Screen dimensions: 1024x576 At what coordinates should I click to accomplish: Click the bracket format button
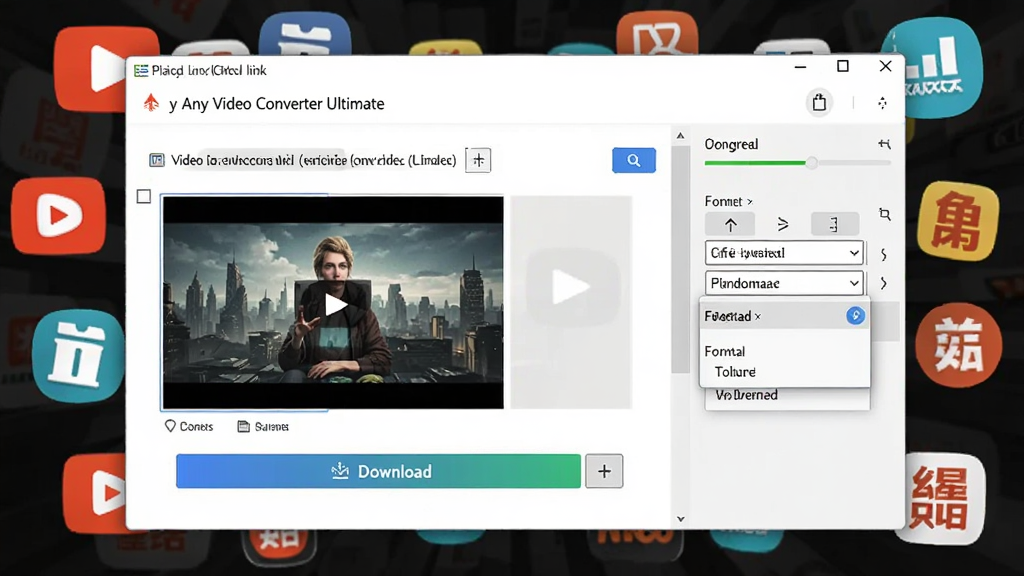click(835, 225)
